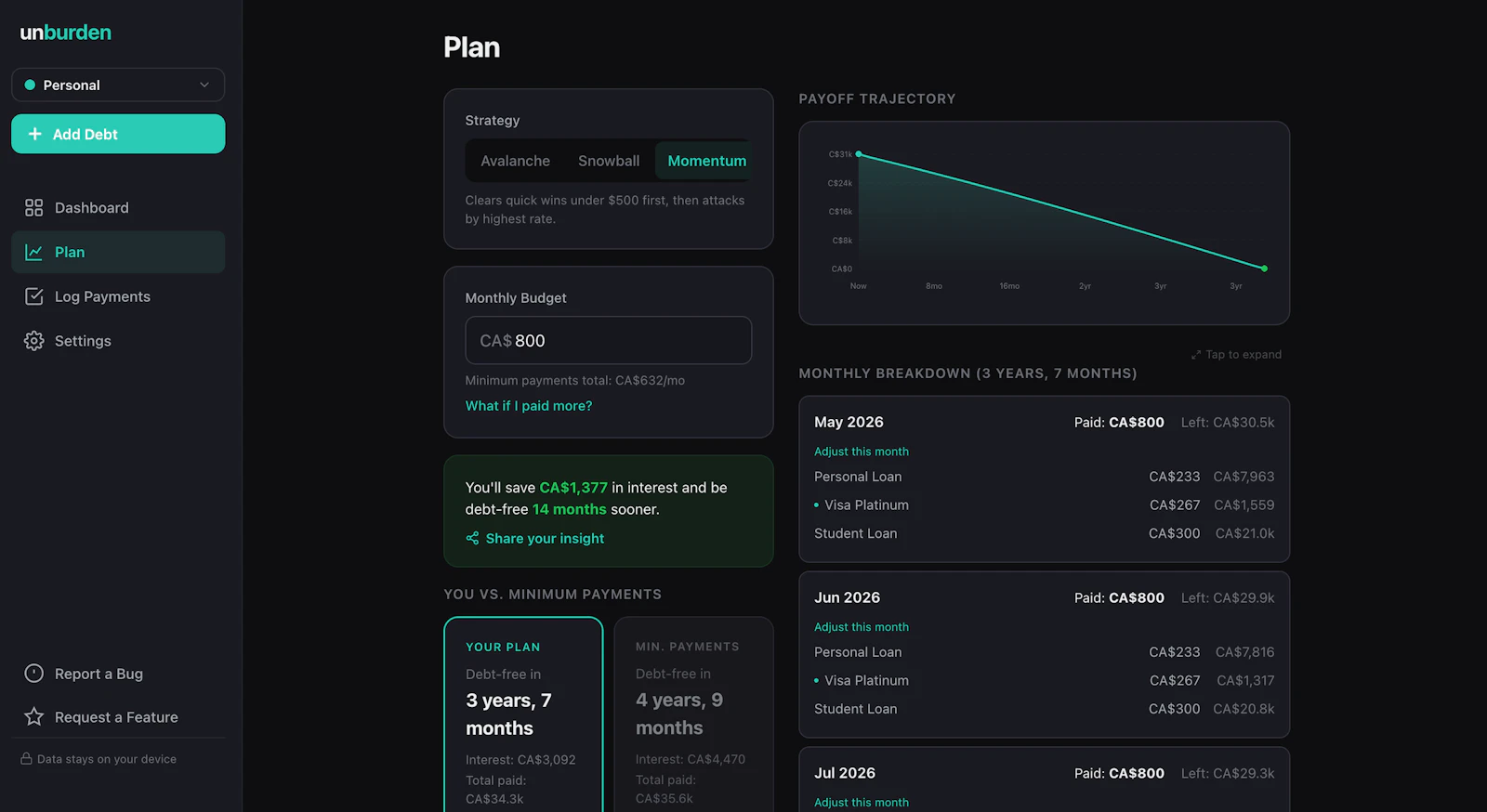Click the Log Payments checkbox icon
Image resolution: width=1487 pixels, height=812 pixels.
tap(34, 296)
